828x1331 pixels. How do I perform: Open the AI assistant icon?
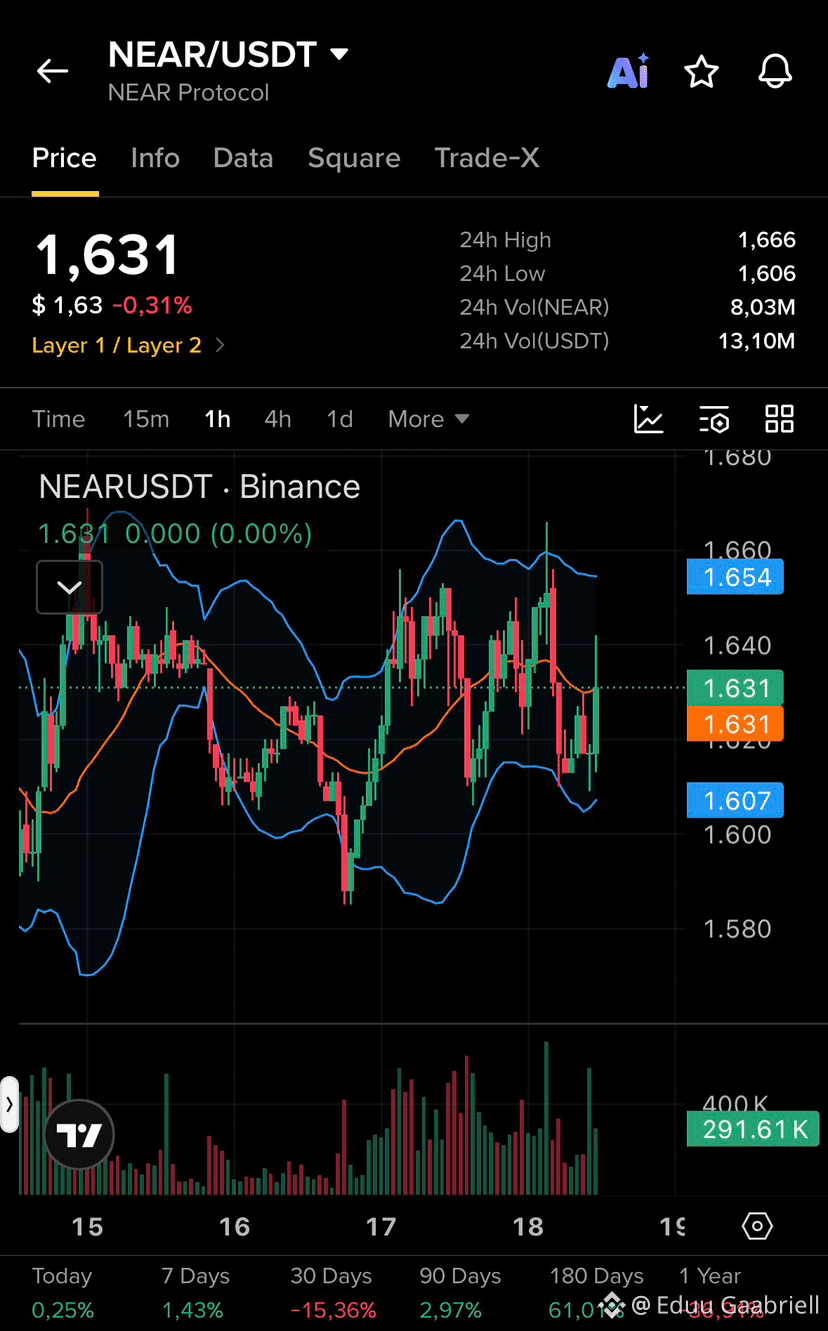629,71
